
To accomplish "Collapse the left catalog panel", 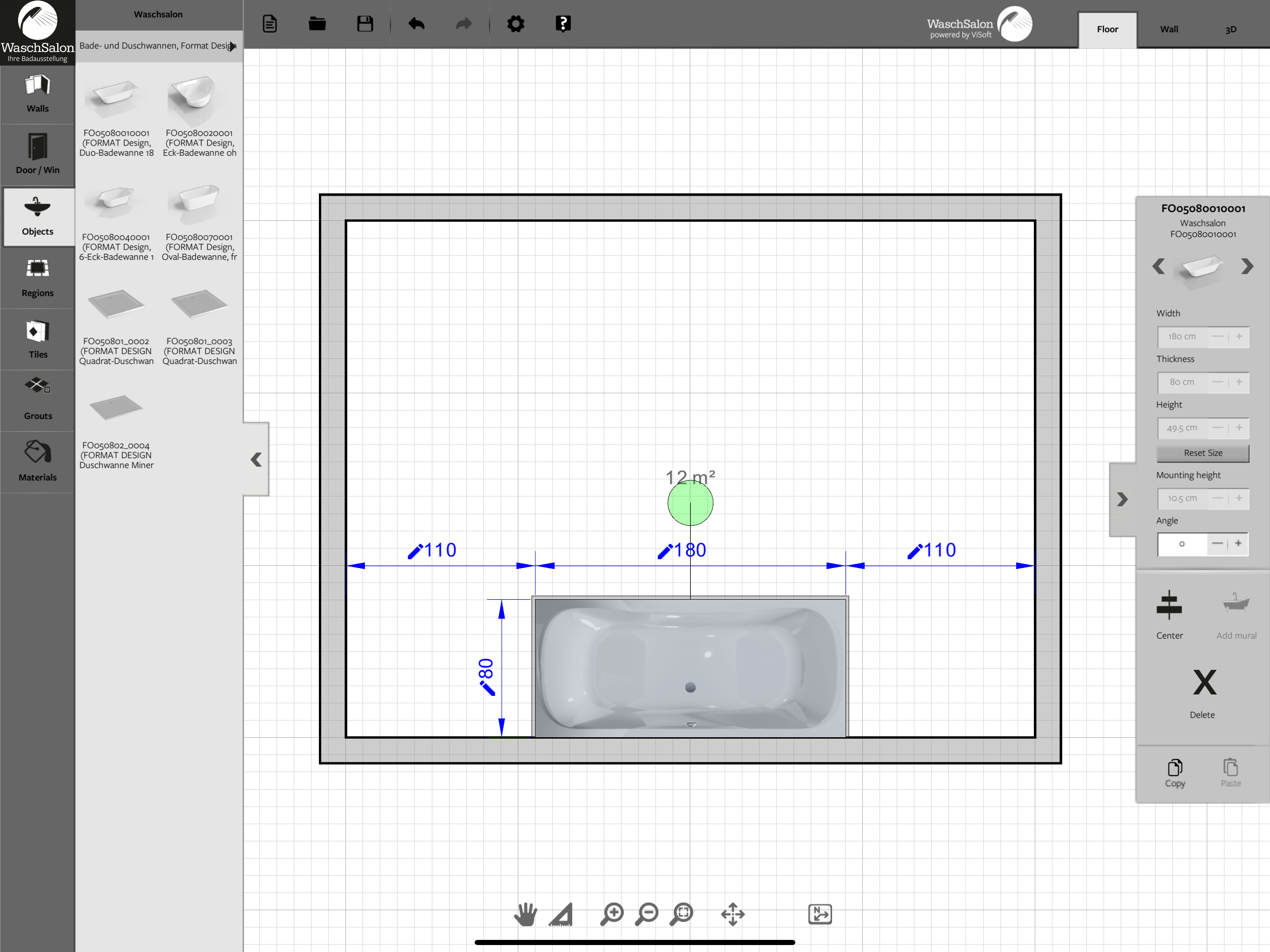I will pyautogui.click(x=256, y=459).
